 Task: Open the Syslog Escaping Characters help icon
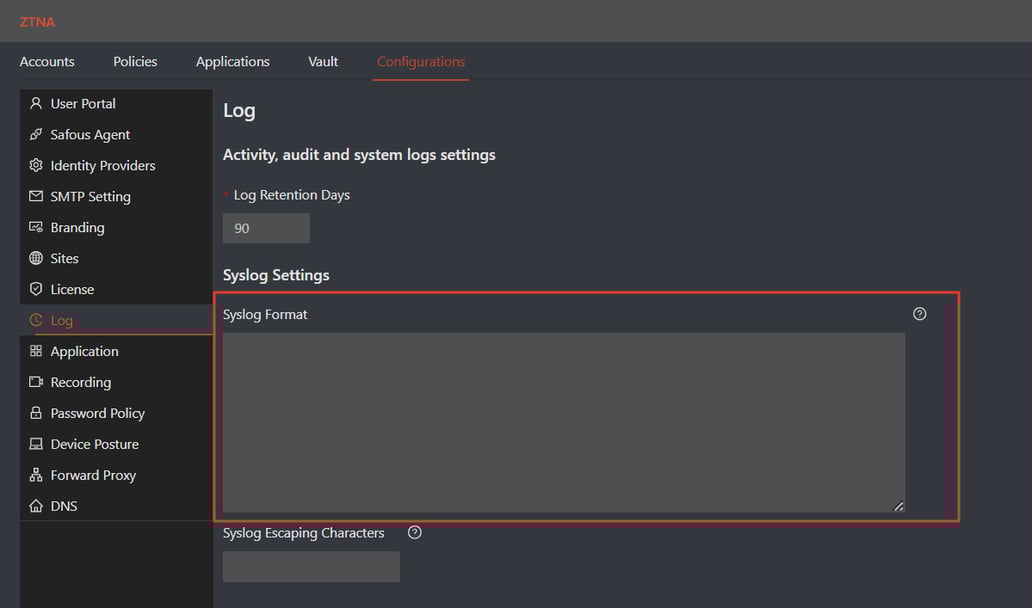click(414, 532)
